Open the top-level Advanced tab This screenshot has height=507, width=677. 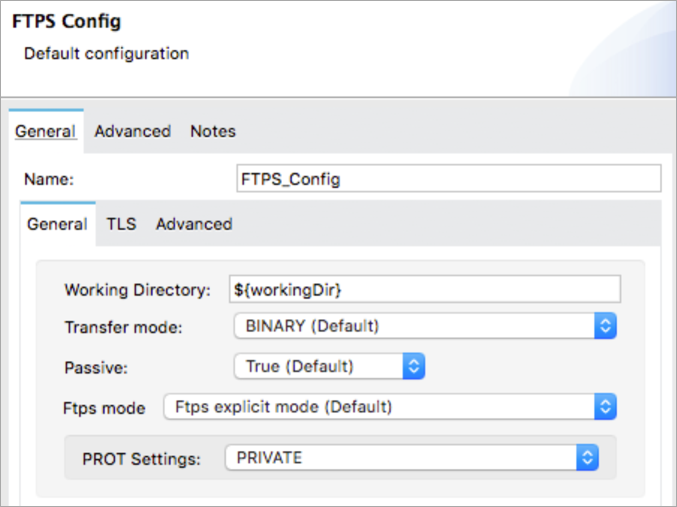pos(133,131)
